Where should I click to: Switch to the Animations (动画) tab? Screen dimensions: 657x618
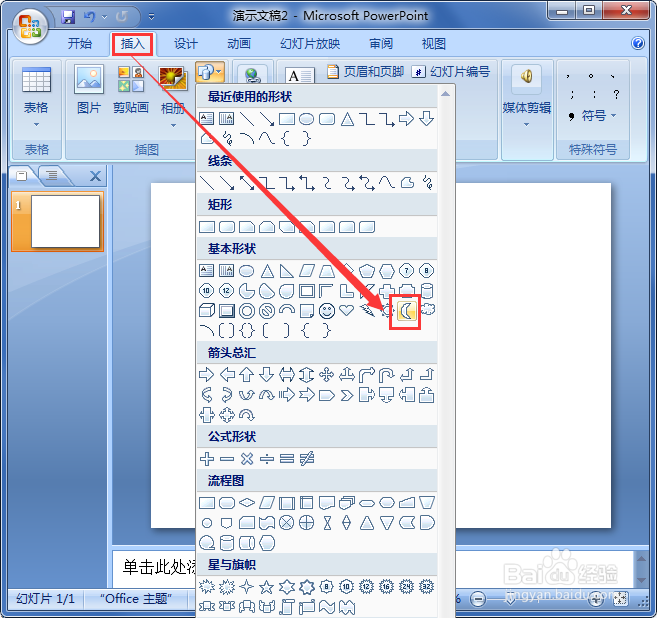coord(239,44)
